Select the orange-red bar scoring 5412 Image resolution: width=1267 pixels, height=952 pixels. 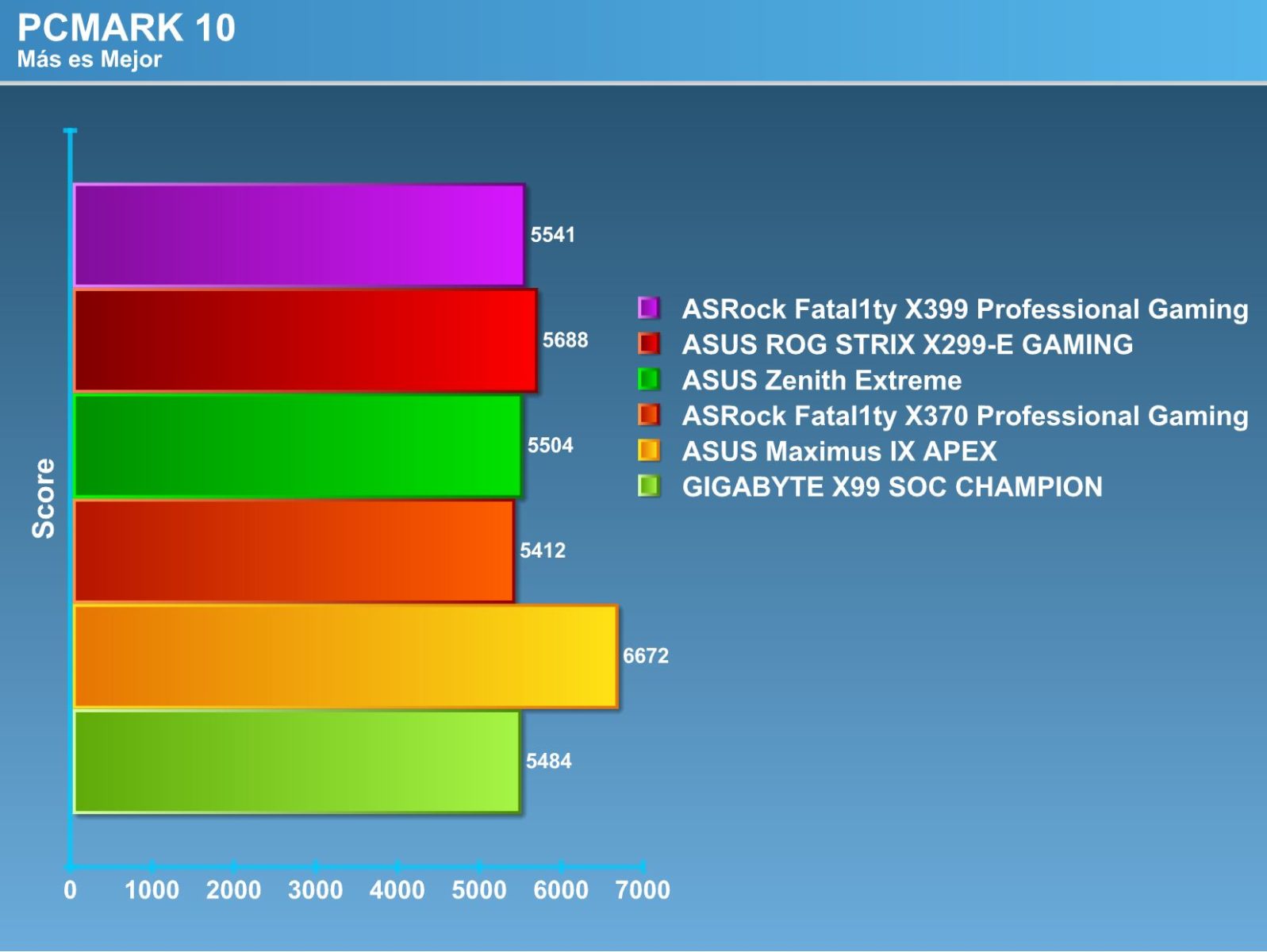point(294,551)
